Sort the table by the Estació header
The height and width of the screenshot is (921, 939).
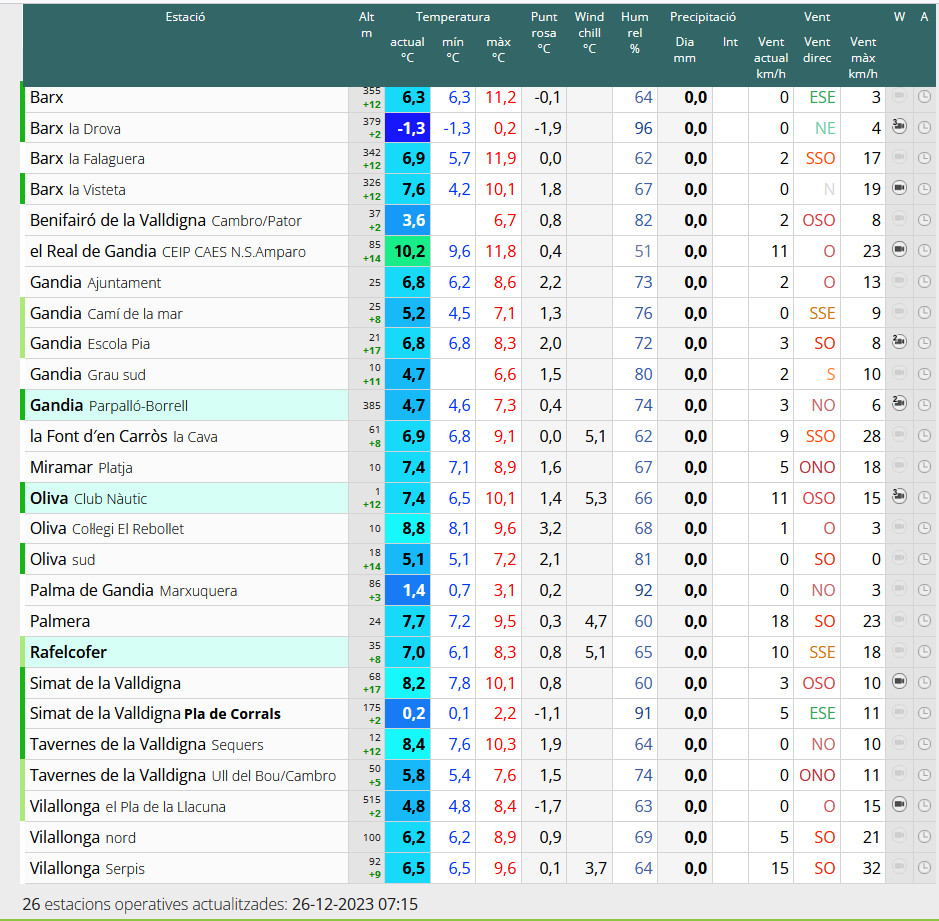[x=185, y=17]
